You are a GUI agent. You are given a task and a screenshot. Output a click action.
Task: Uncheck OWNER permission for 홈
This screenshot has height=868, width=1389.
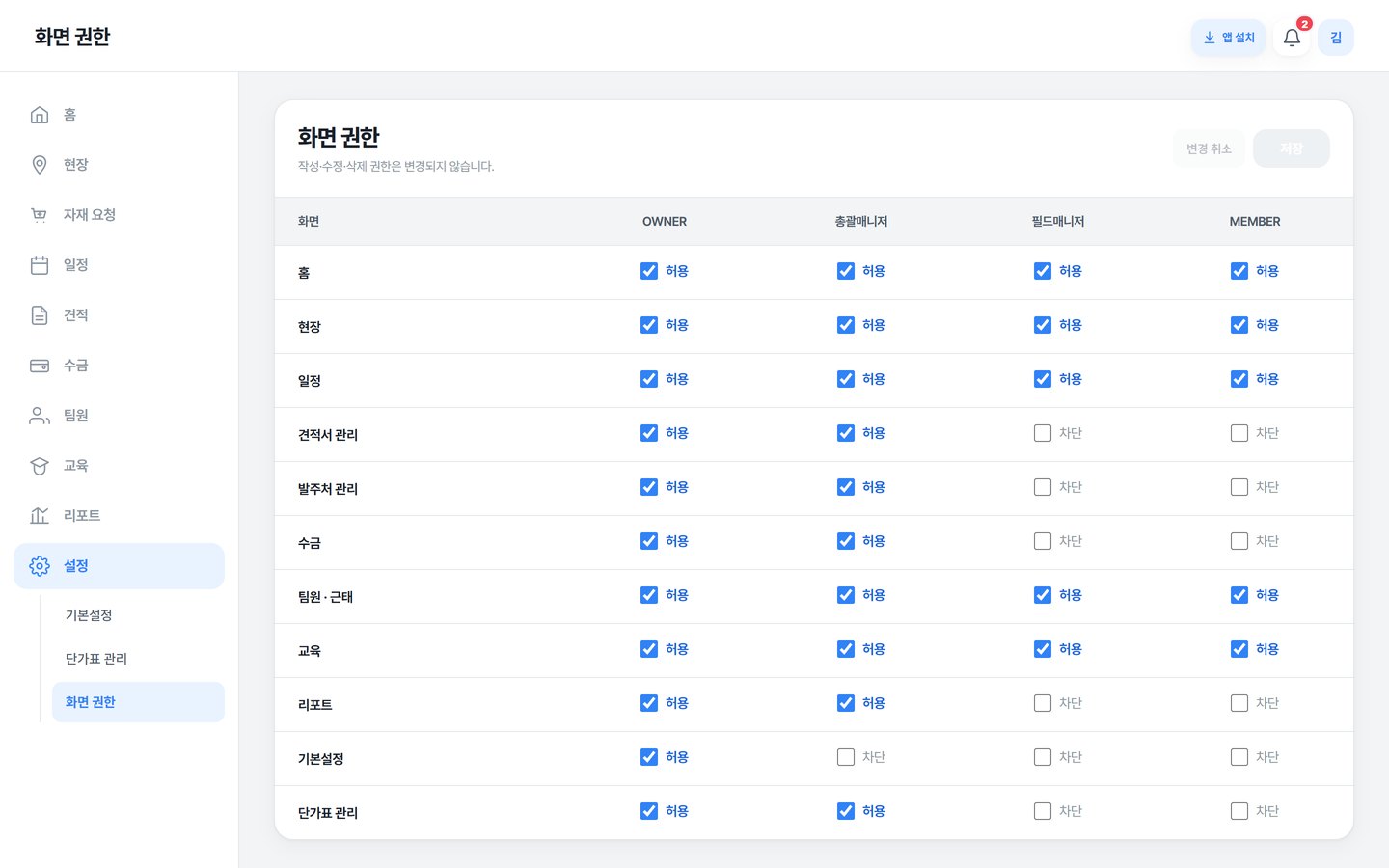[x=649, y=271]
